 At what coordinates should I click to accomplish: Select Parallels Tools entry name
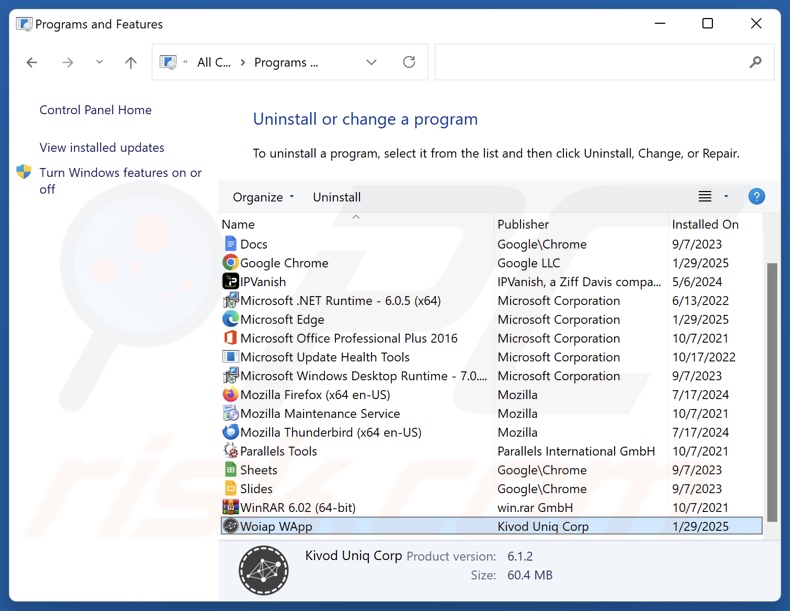coord(279,451)
